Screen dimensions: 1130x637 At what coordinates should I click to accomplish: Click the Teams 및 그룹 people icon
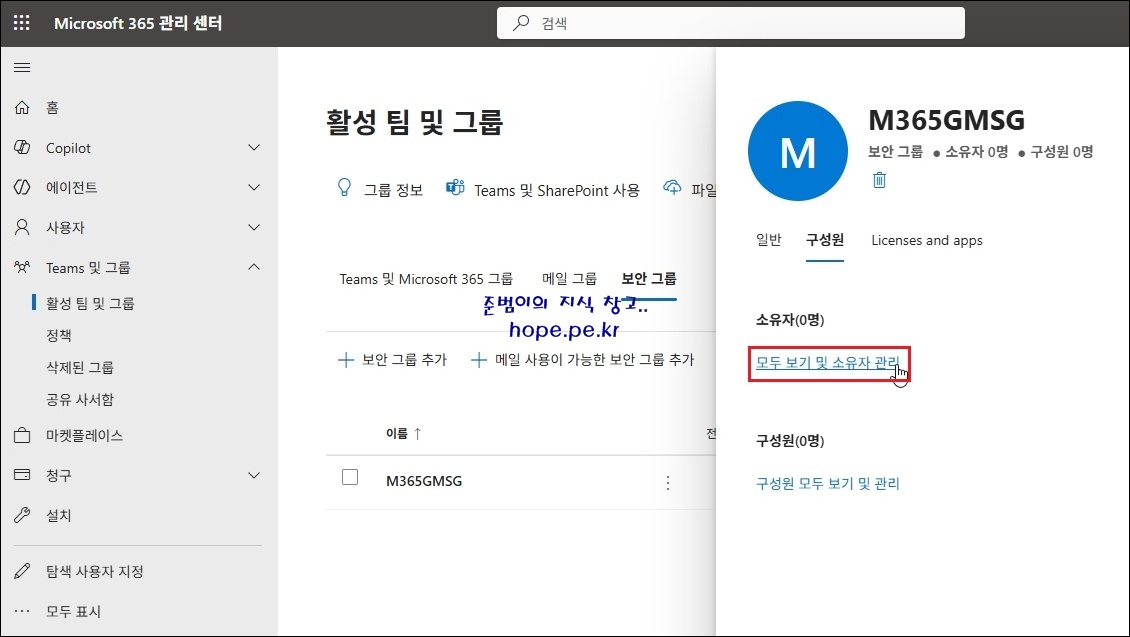click(22, 267)
